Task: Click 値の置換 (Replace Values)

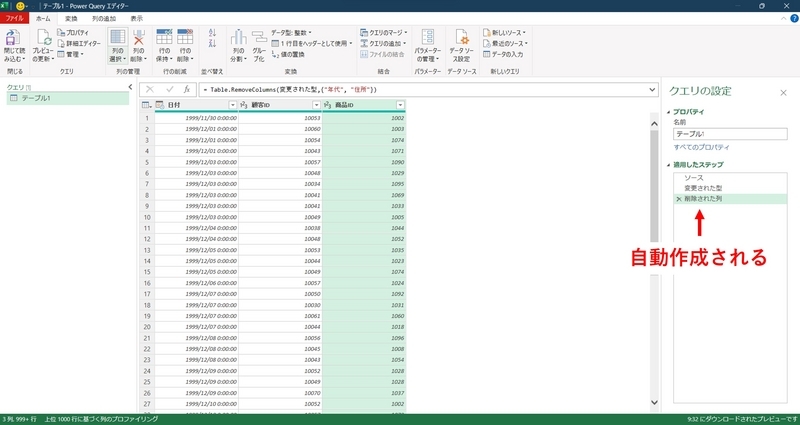Action: click(x=288, y=54)
